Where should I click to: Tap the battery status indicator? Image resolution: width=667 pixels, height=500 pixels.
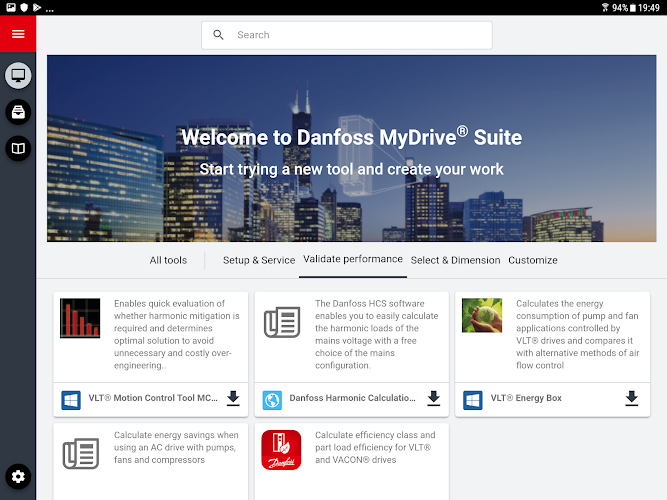tap(633, 8)
